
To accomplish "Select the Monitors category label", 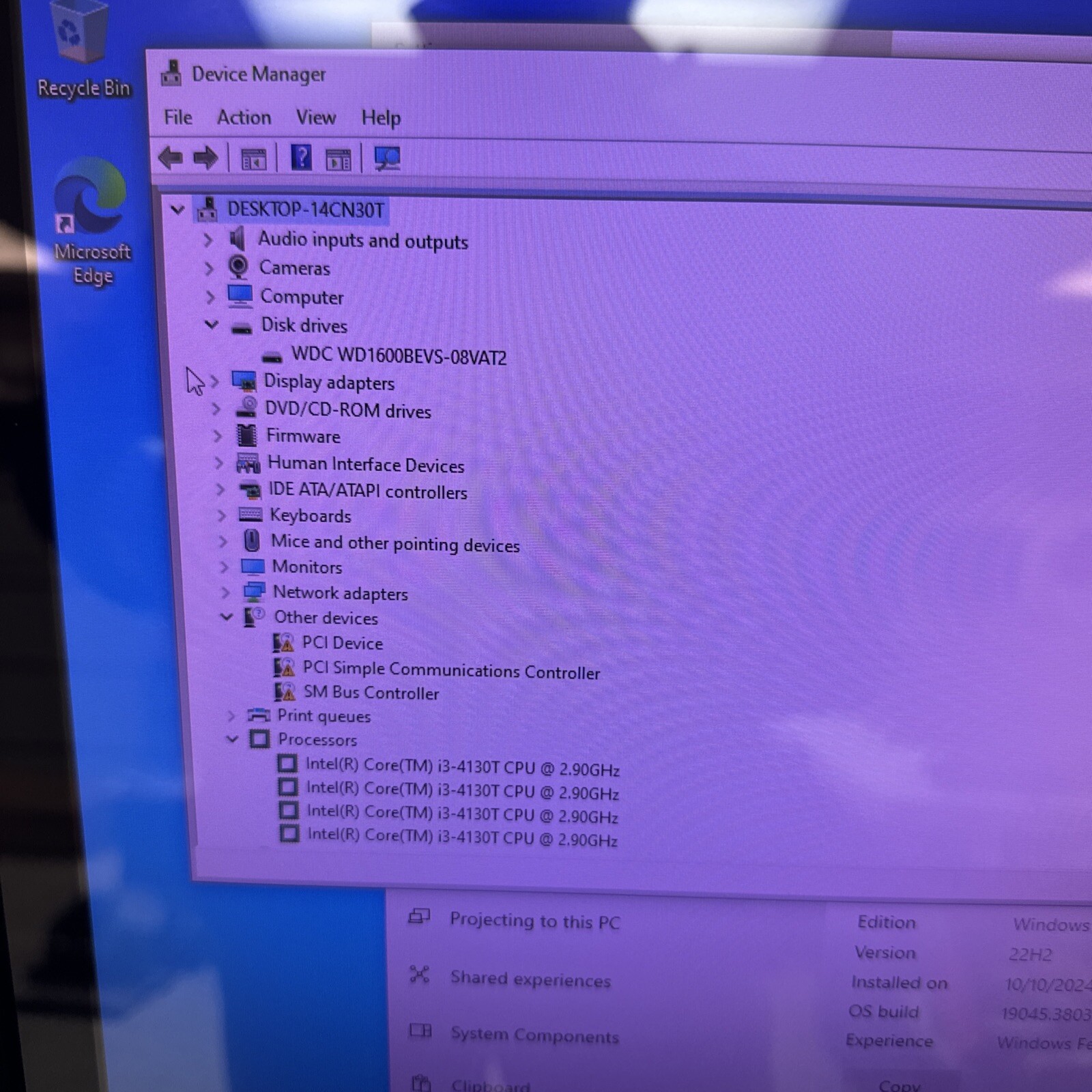I will coord(307,567).
